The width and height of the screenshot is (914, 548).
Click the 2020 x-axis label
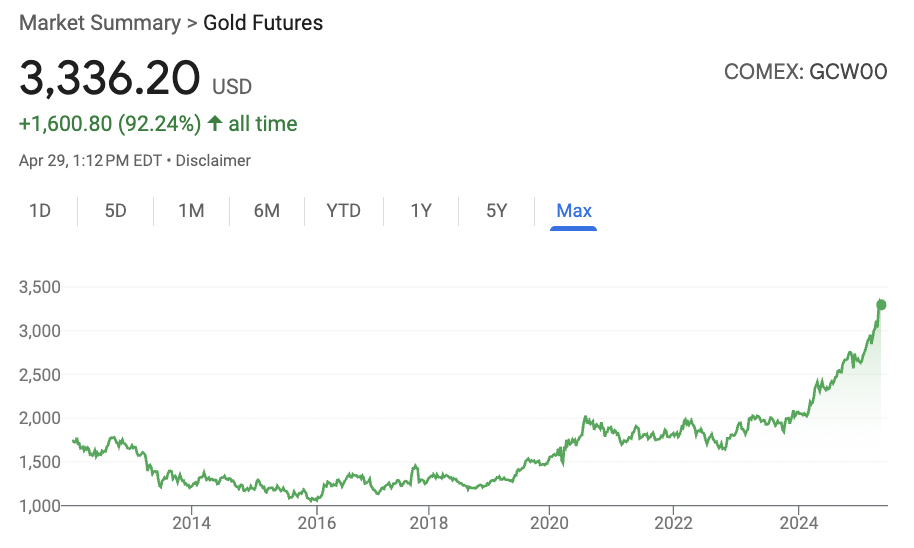[549, 523]
